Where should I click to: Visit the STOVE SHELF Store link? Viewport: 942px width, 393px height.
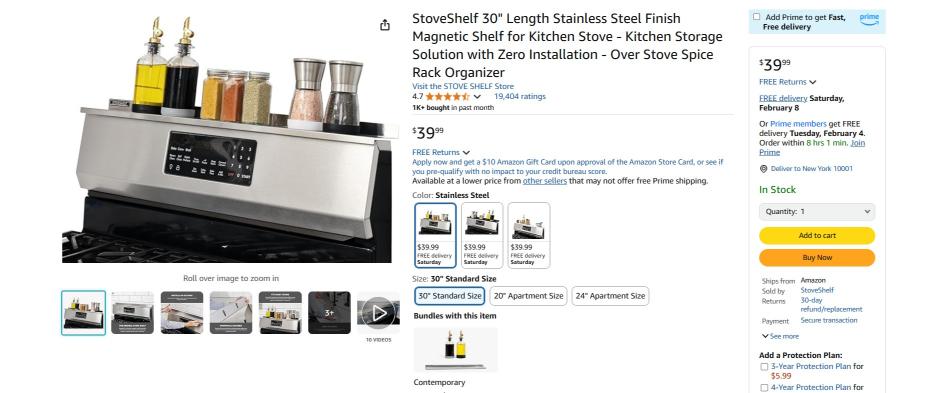click(x=463, y=87)
